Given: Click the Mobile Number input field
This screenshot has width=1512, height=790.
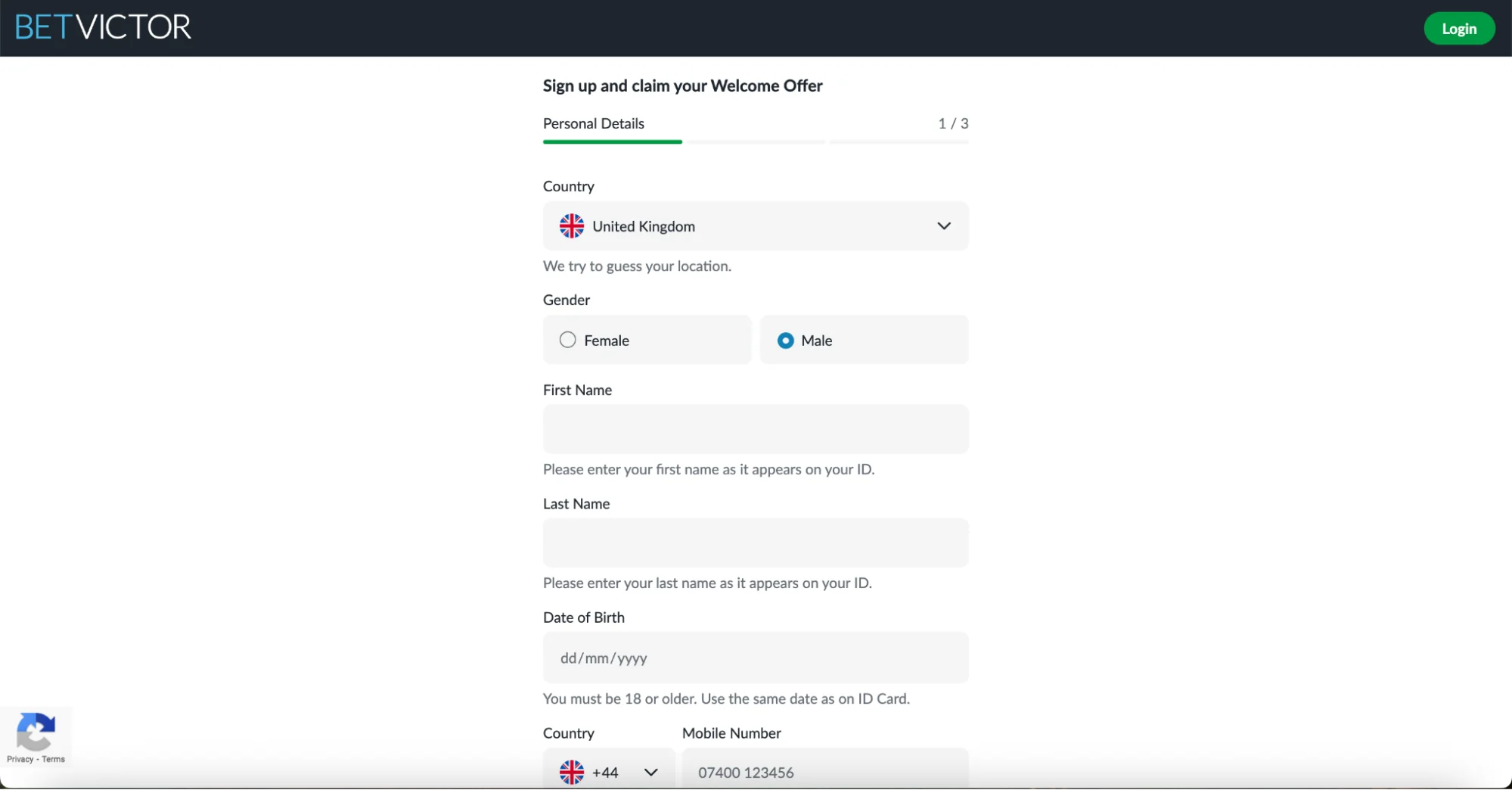Looking at the screenshot, I should point(824,772).
